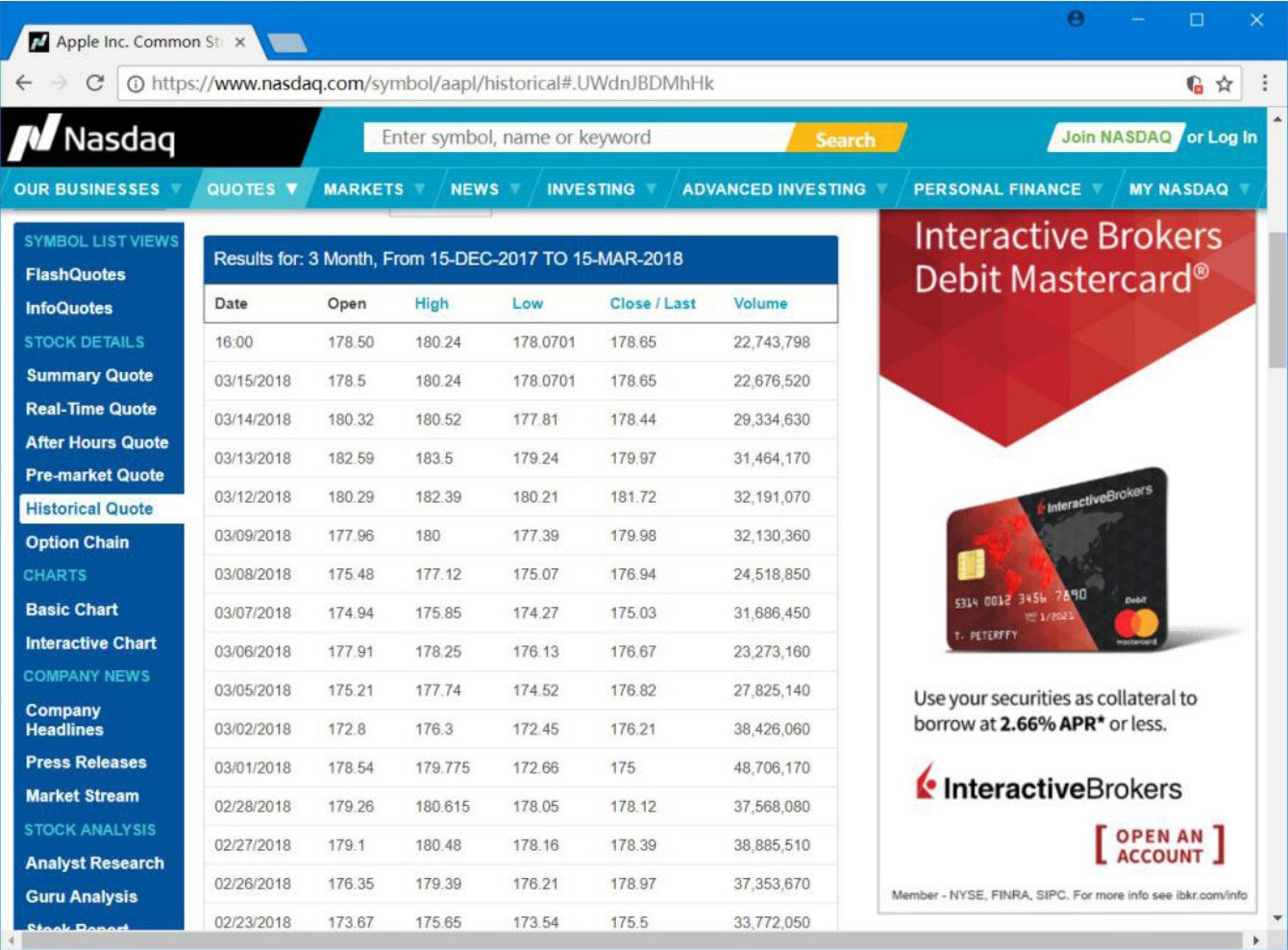
Task: Sort table by High column header
Action: tap(432, 304)
